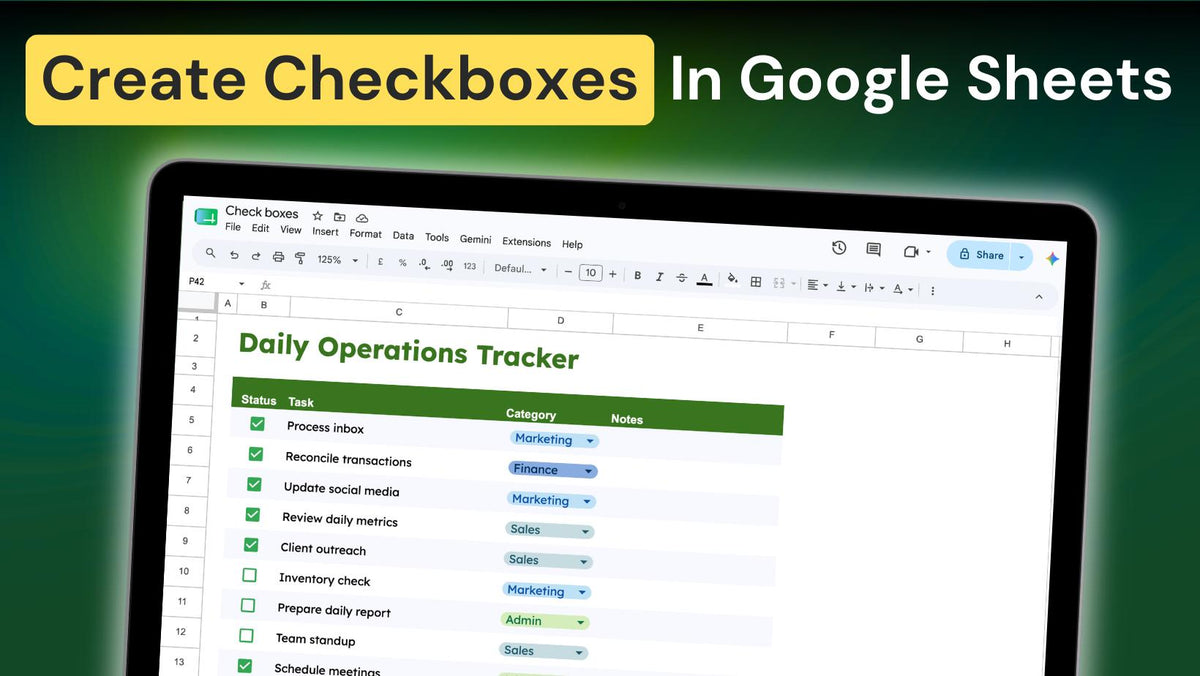
Task: Increase font size with plus button
Action: 613,274
